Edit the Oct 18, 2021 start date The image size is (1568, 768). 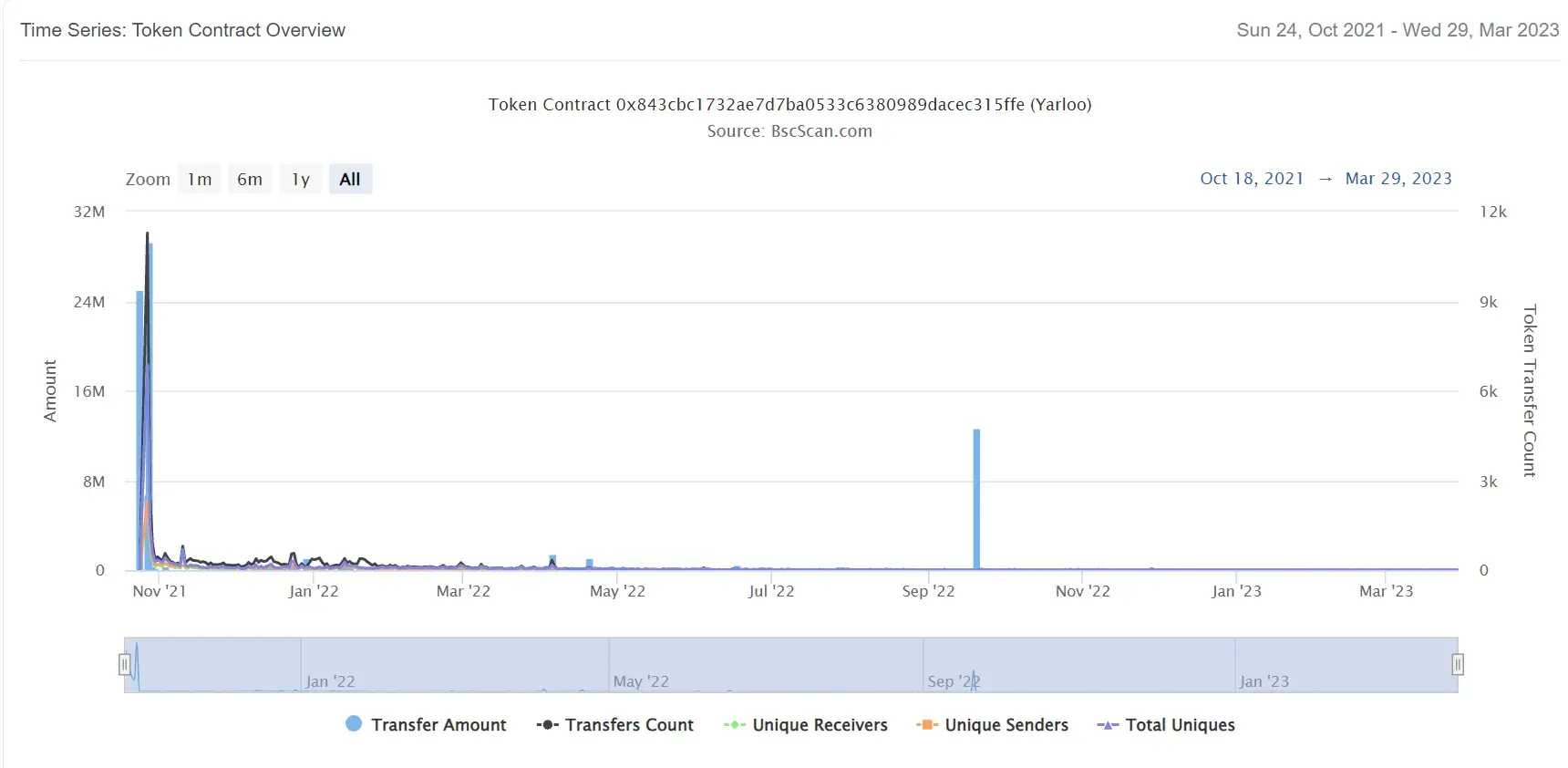[x=1252, y=178]
